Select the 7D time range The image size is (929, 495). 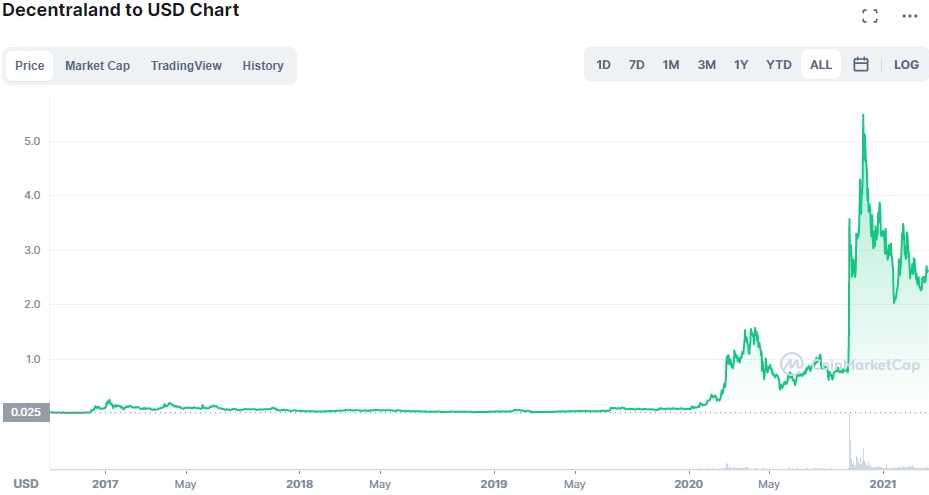coord(636,65)
